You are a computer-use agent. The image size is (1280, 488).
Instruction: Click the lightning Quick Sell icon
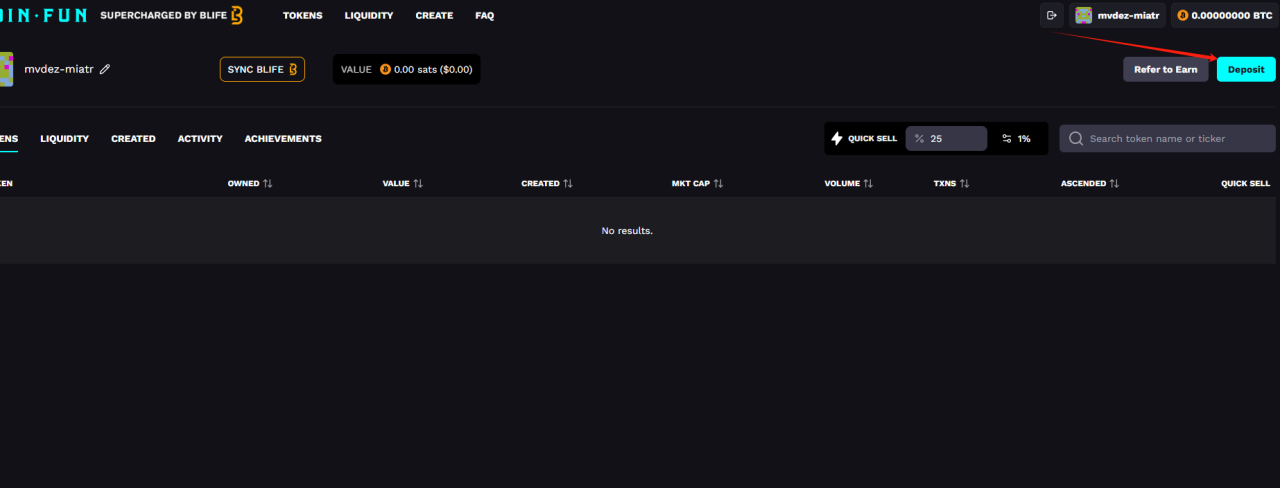837,139
